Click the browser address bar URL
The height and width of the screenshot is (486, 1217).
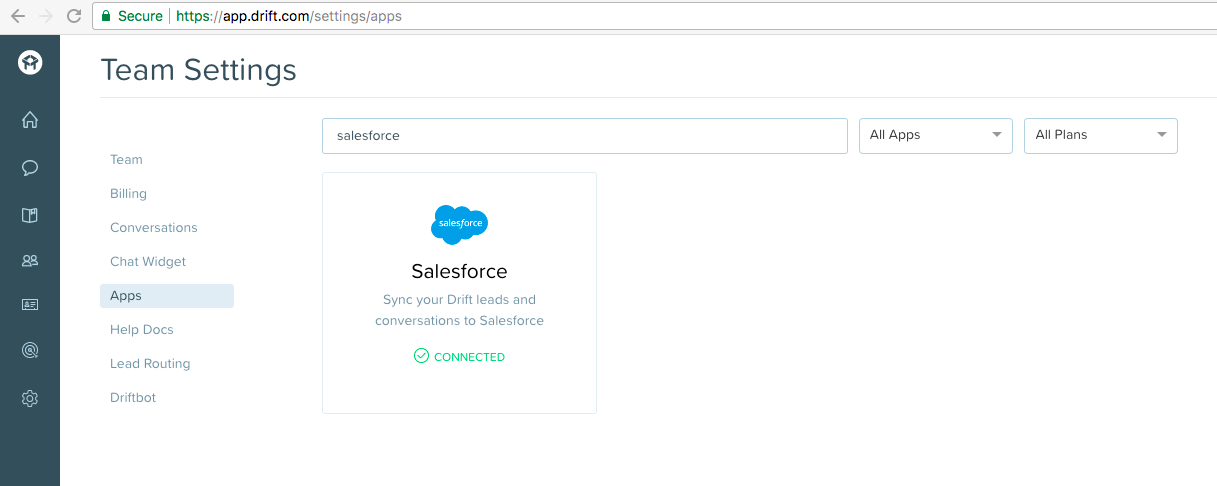pyautogui.click(x=289, y=16)
